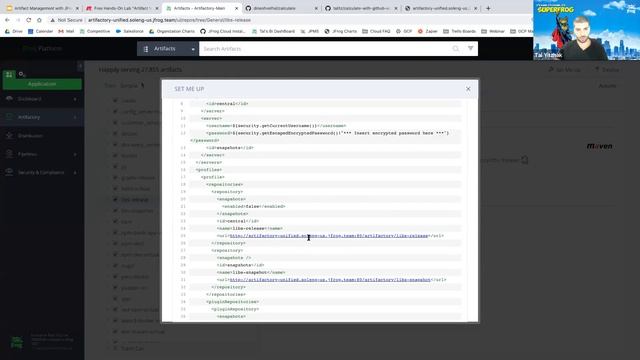
Task: Switch to artifactory-unified.soleng-us tab
Action: tap(440, 8)
